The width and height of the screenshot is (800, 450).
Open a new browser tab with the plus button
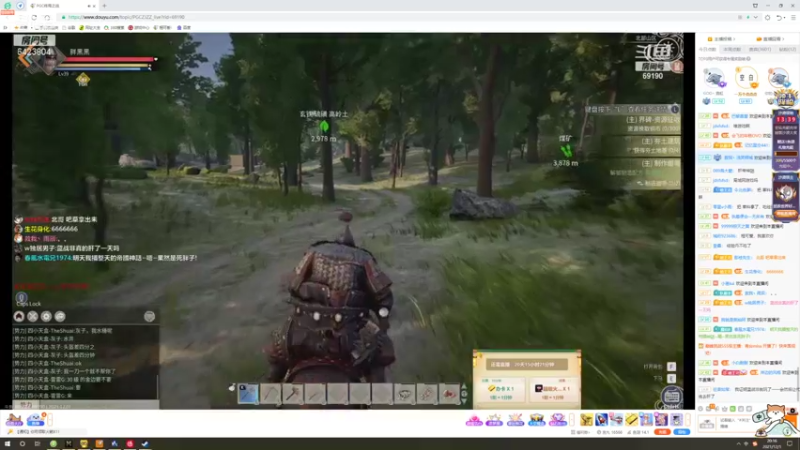pyautogui.click(x=104, y=6)
